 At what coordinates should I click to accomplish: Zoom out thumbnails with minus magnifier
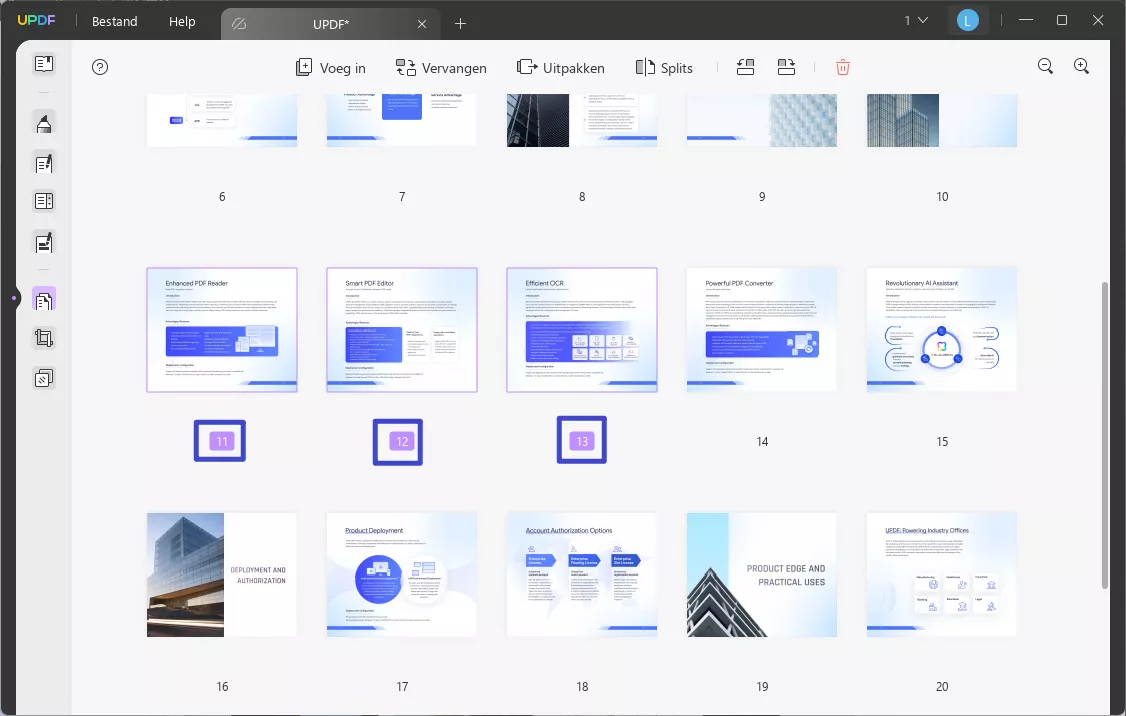[x=1046, y=67]
